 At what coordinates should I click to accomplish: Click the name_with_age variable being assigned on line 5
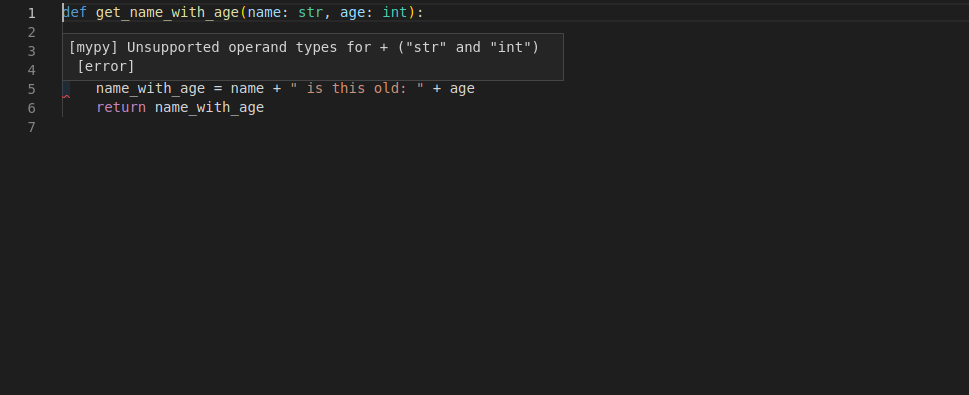click(150, 88)
